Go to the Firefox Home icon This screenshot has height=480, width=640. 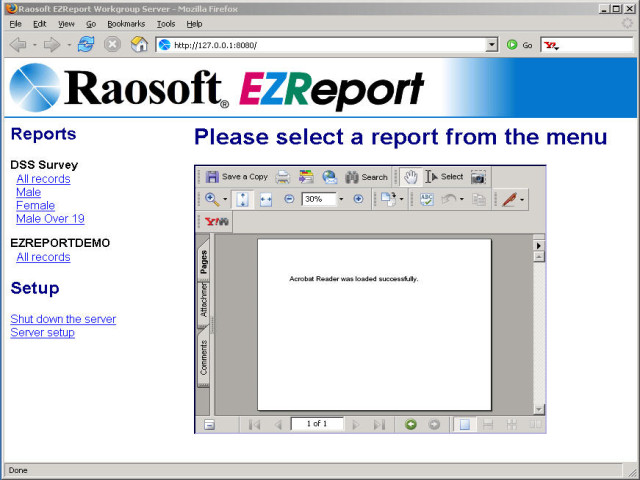point(139,44)
